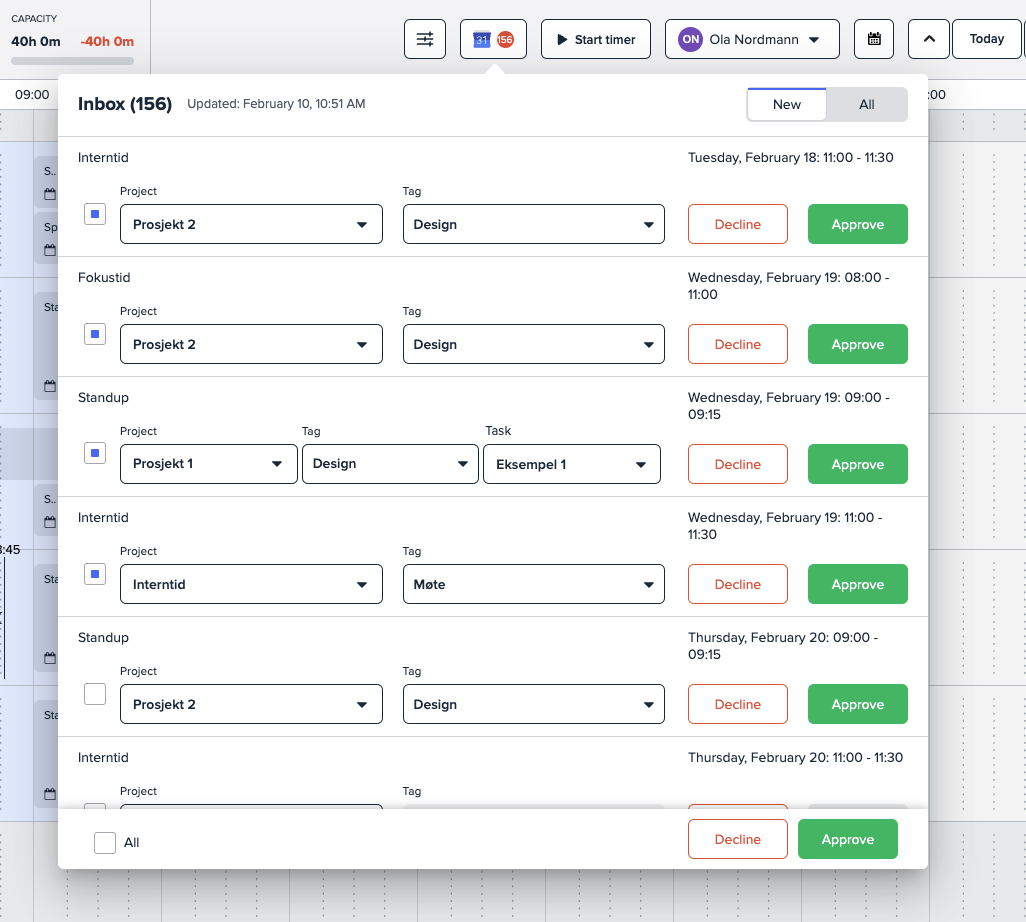Open the filter settings sliders icon

(x=425, y=39)
